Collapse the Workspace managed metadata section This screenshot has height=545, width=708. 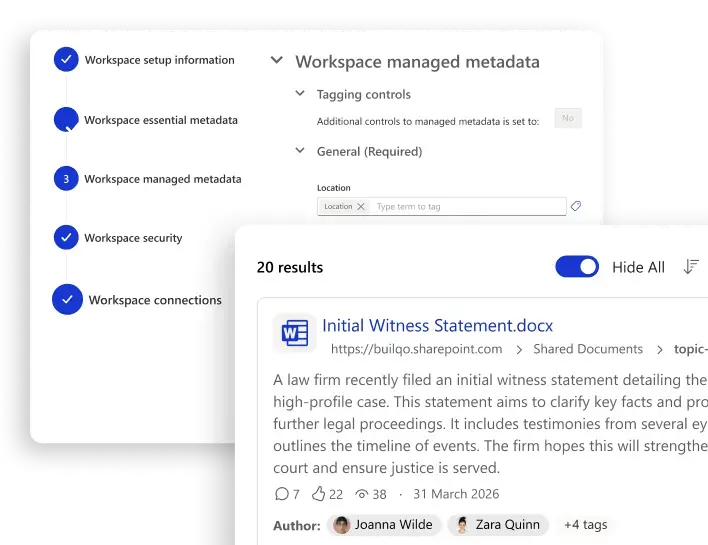click(277, 62)
